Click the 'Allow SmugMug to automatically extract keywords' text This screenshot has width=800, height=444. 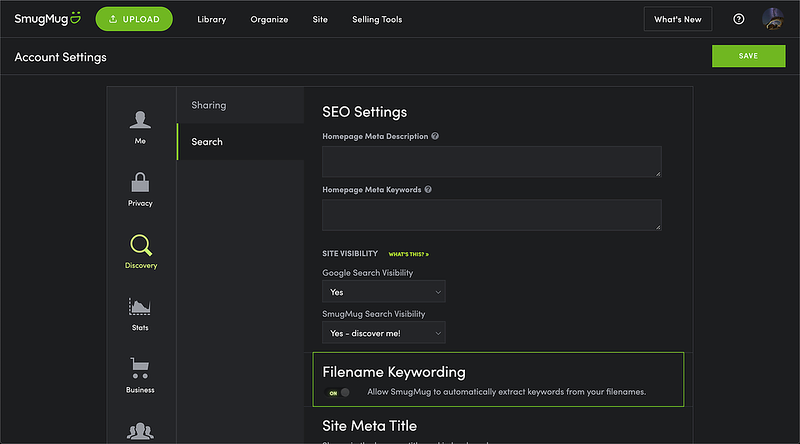[x=507, y=392]
